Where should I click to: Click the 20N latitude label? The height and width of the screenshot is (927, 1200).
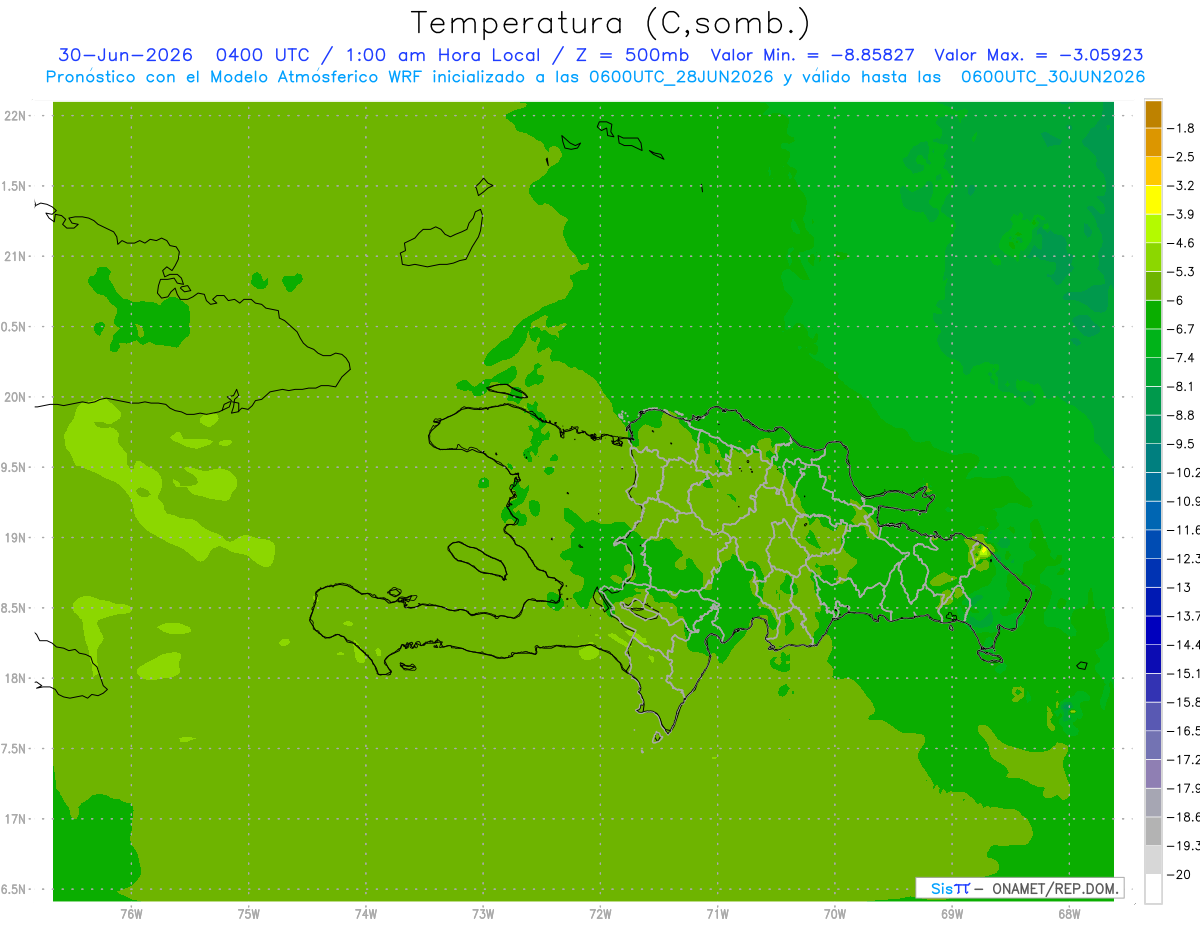[x=15, y=397]
